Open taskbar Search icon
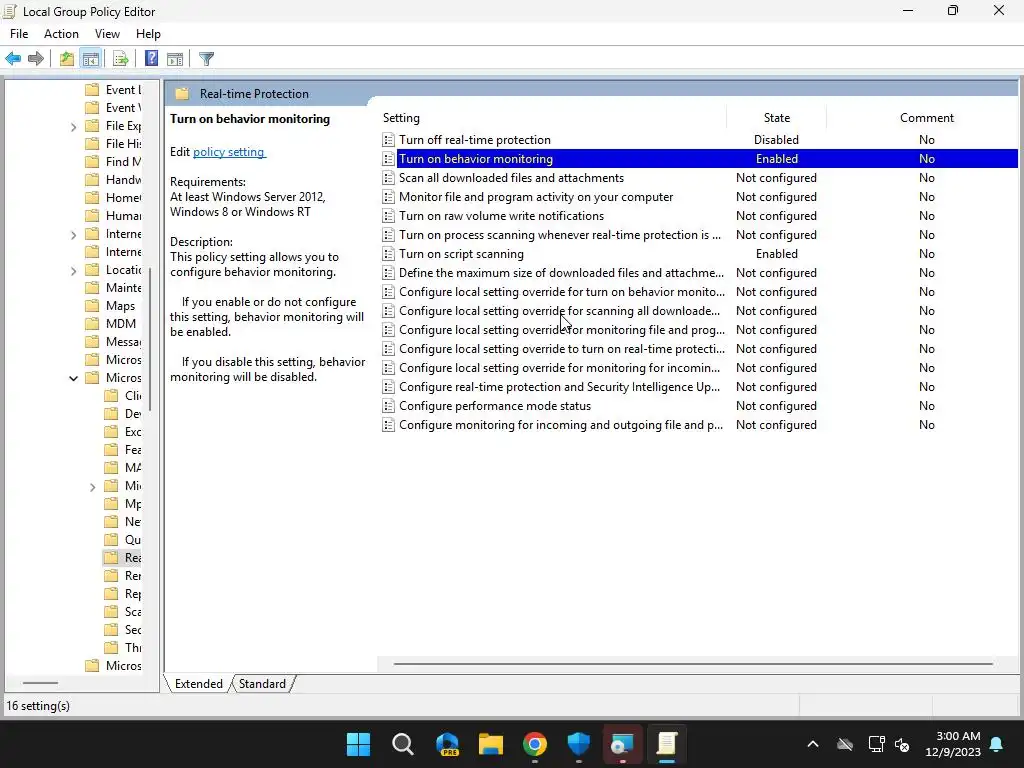This screenshot has height=768, width=1024. [402, 744]
